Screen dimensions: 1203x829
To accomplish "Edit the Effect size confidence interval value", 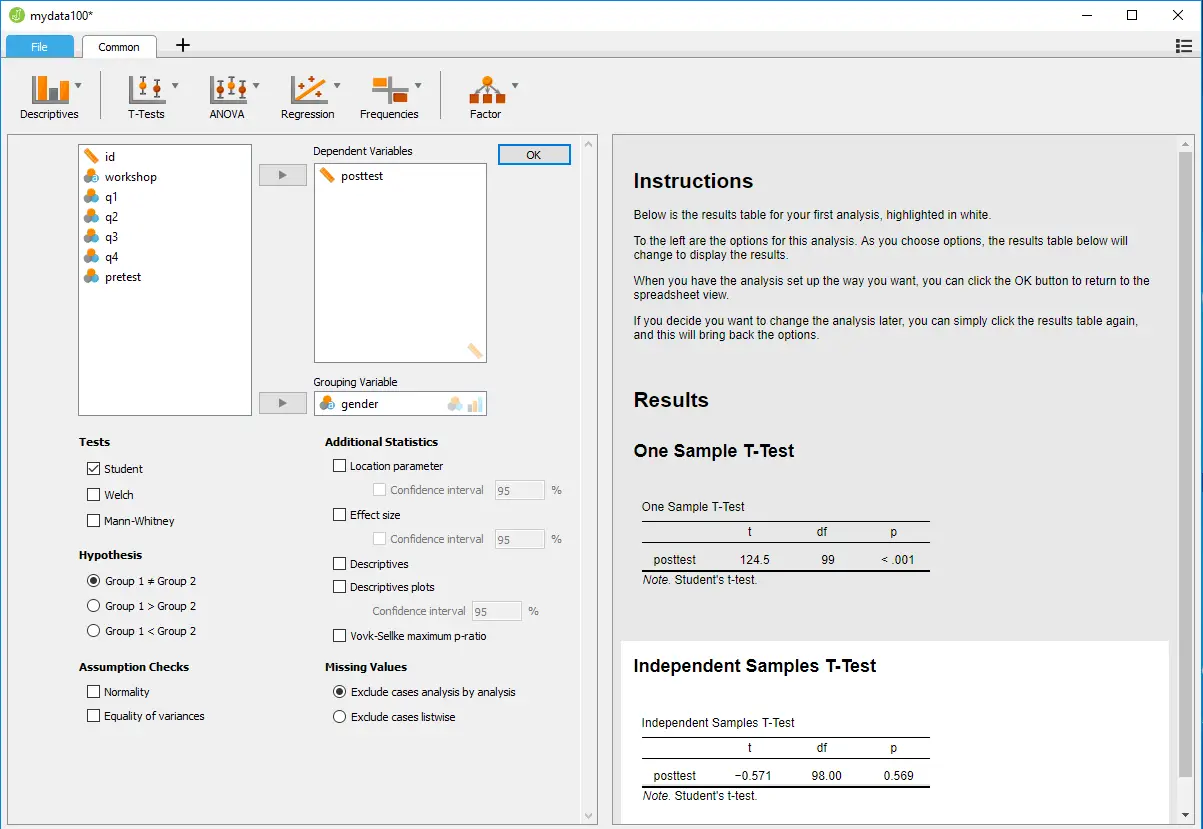I will [x=519, y=538].
